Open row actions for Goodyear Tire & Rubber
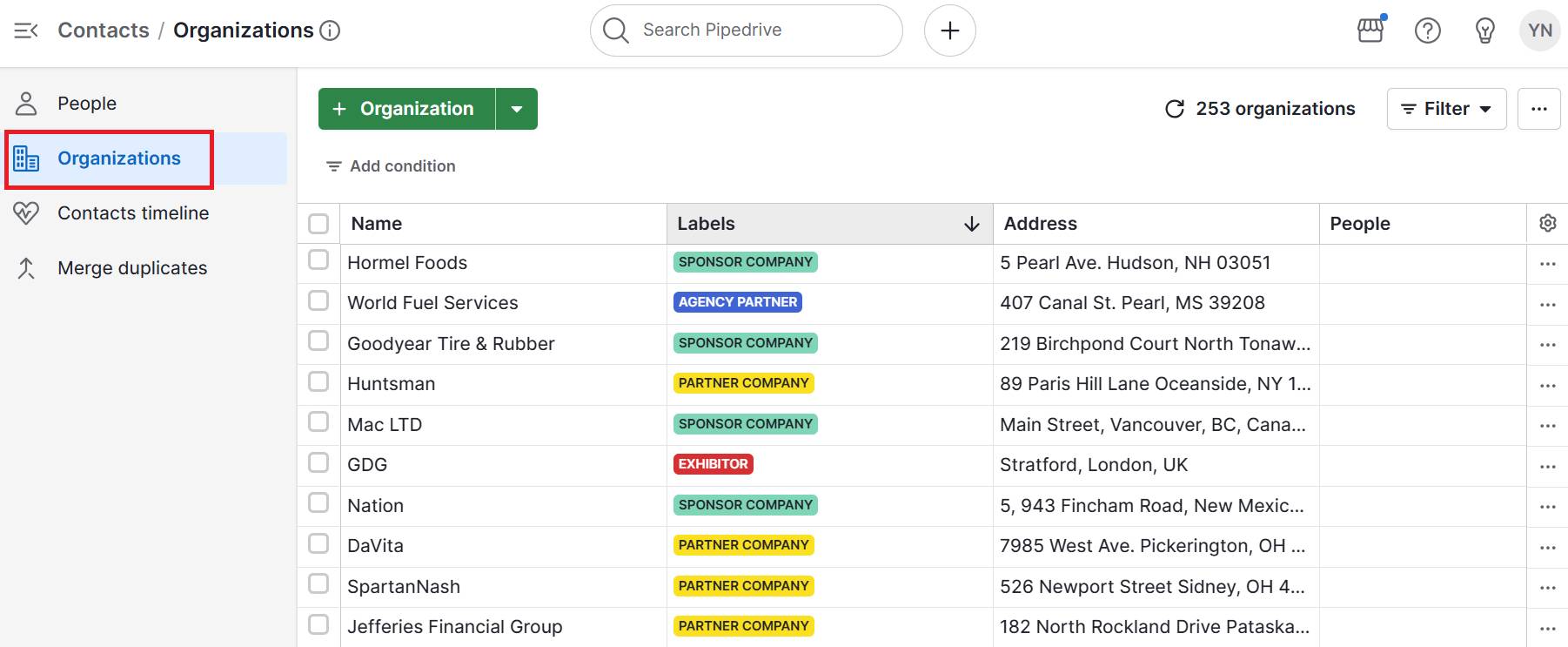The width and height of the screenshot is (1568, 647). (x=1547, y=345)
